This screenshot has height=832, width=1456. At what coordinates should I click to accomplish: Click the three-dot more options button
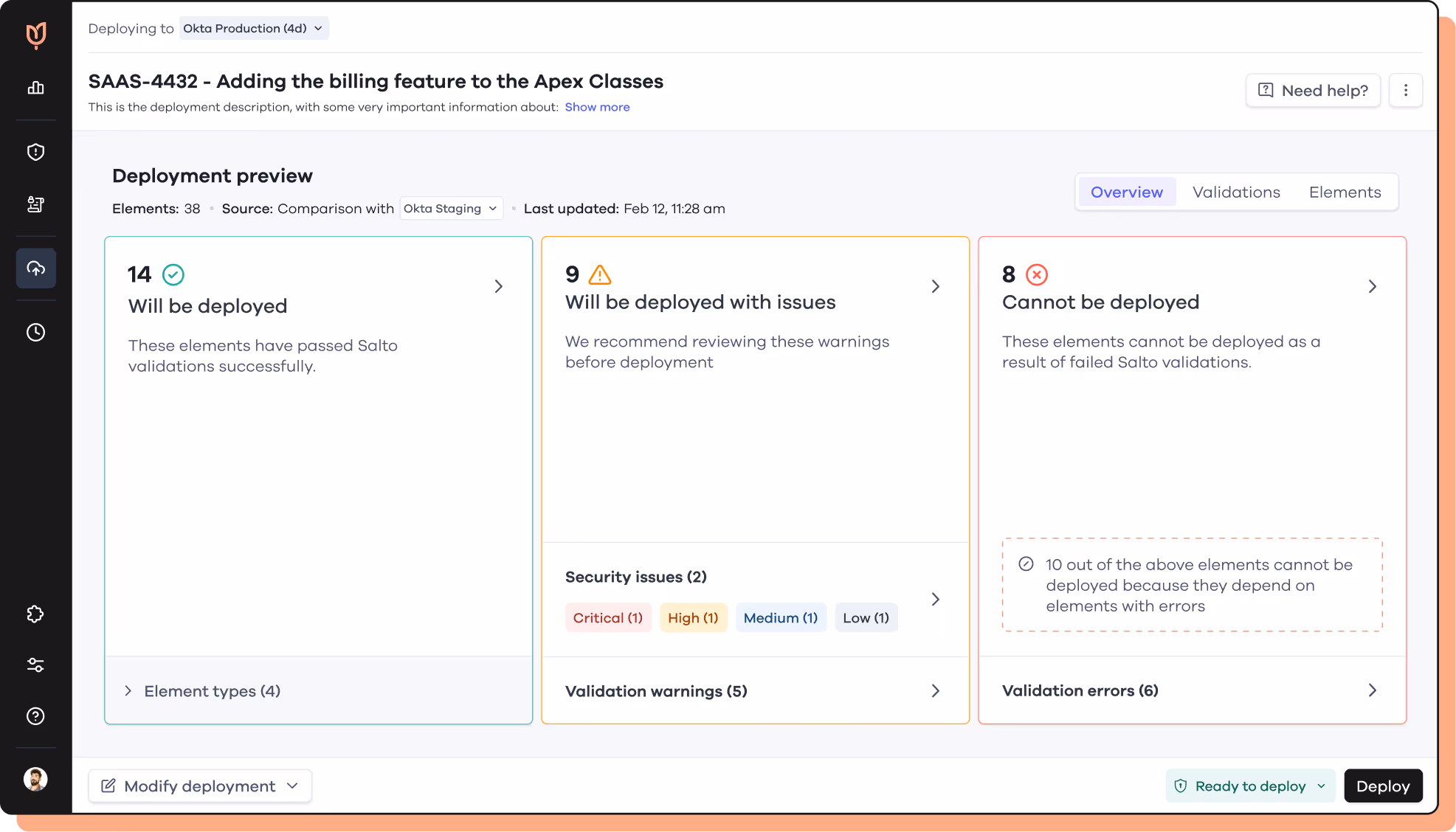(1406, 90)
